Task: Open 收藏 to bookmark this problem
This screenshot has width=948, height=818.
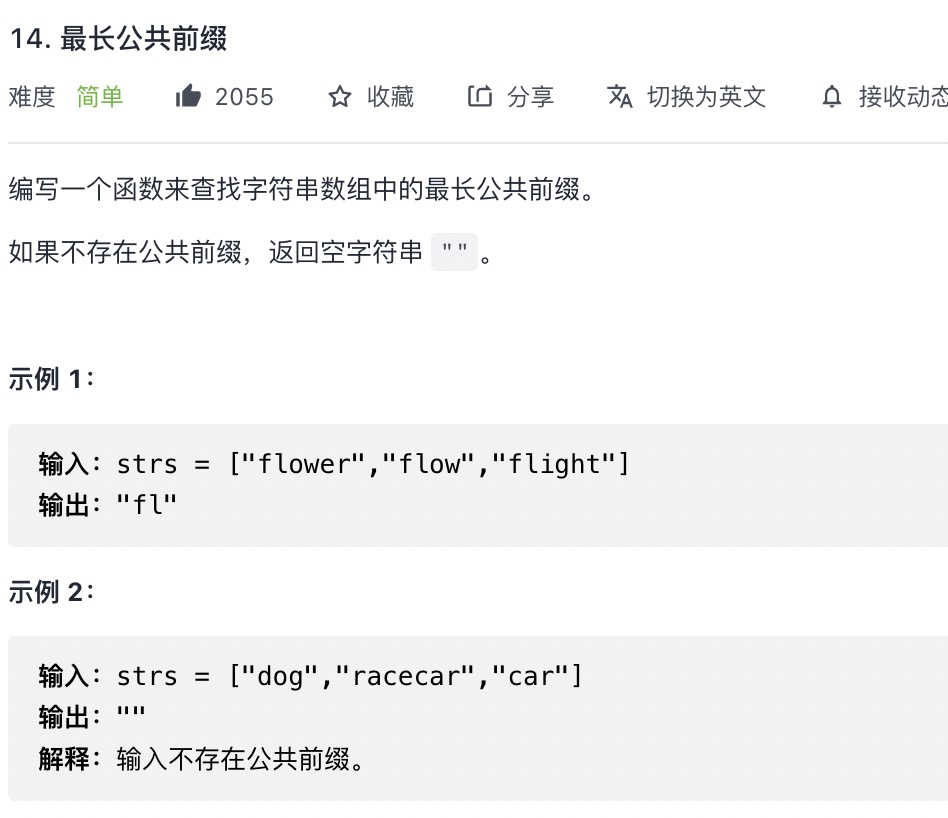Action: [x=391, y=97]
